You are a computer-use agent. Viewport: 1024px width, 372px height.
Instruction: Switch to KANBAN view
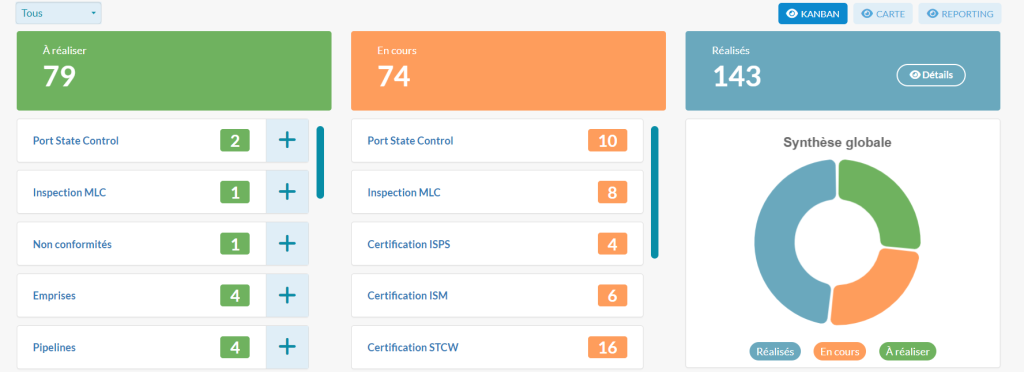[812, 14]
